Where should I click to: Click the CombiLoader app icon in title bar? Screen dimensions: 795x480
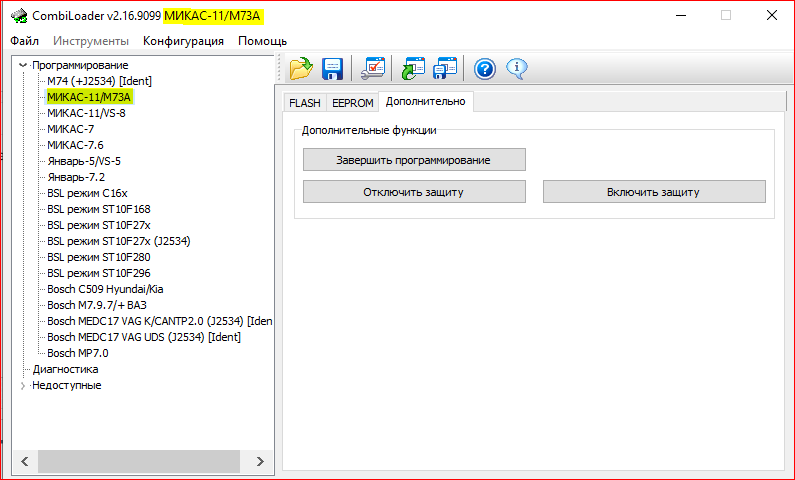(x=19, y=15)
